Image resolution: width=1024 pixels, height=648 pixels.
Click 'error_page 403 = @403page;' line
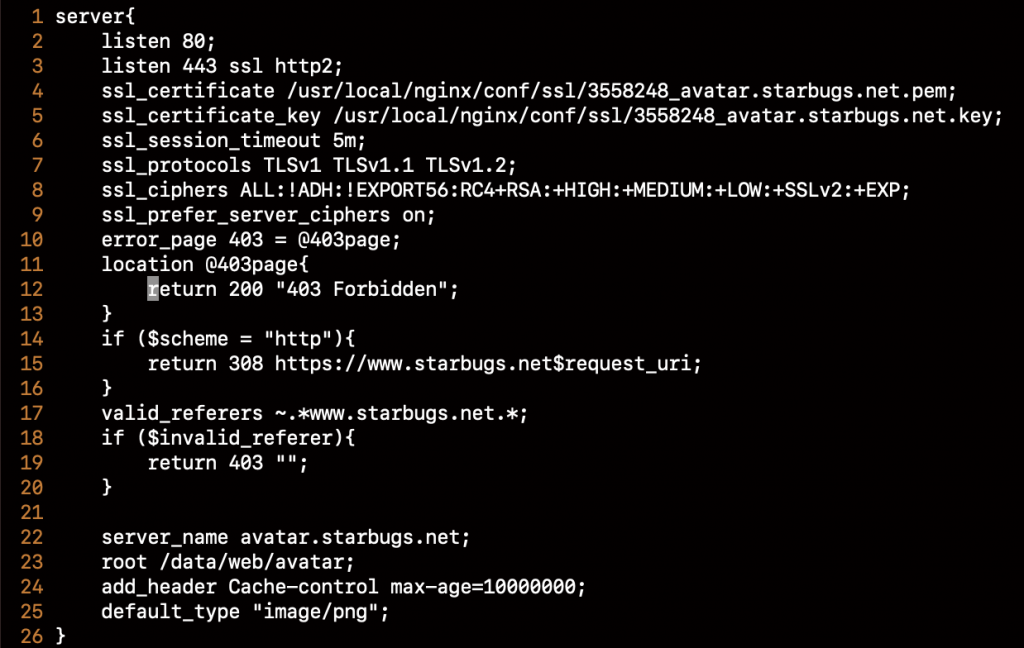251,240
